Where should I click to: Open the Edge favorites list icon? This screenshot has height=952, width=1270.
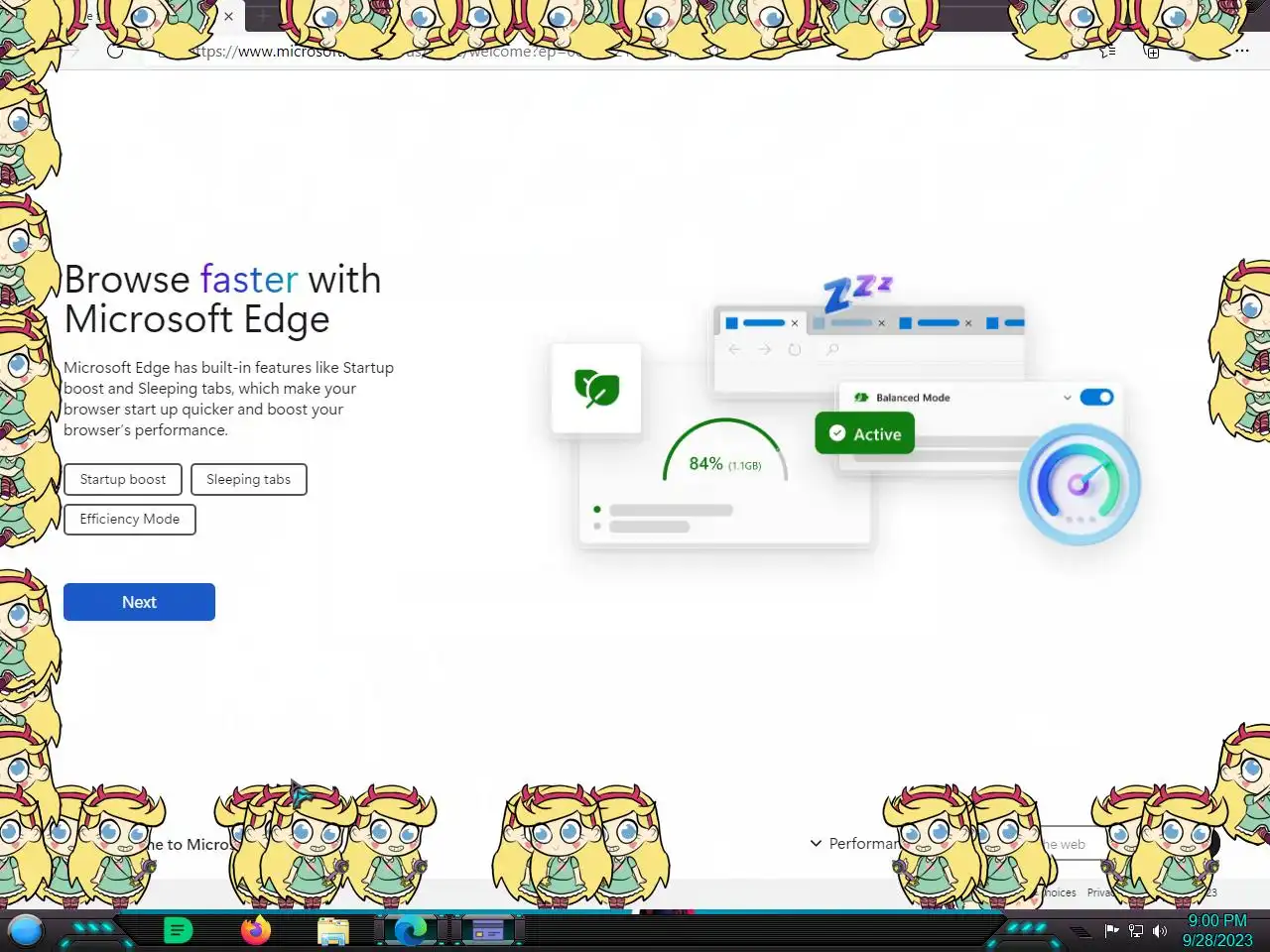[1108, 51]
